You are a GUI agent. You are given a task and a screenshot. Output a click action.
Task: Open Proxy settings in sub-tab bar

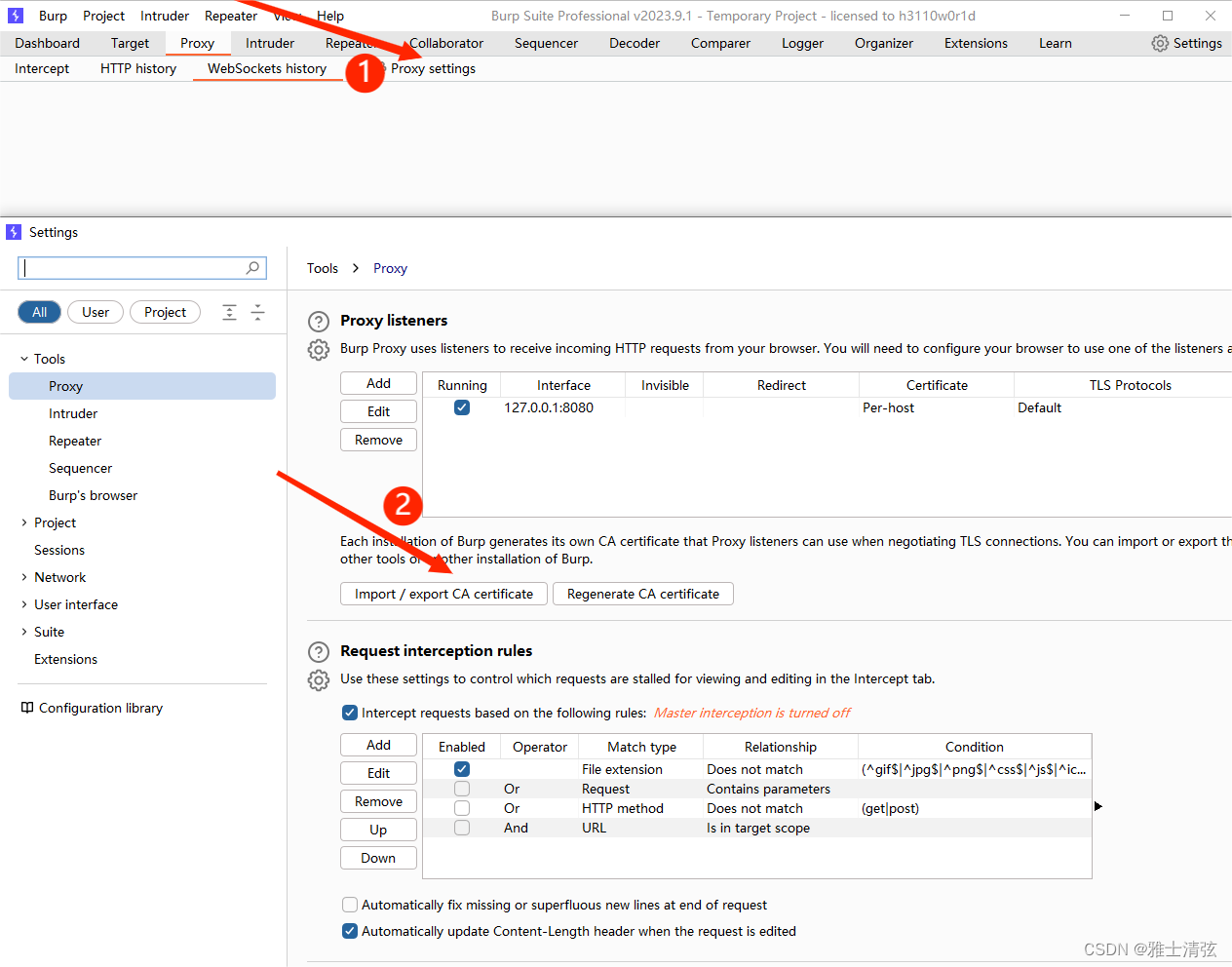[433, 68]
